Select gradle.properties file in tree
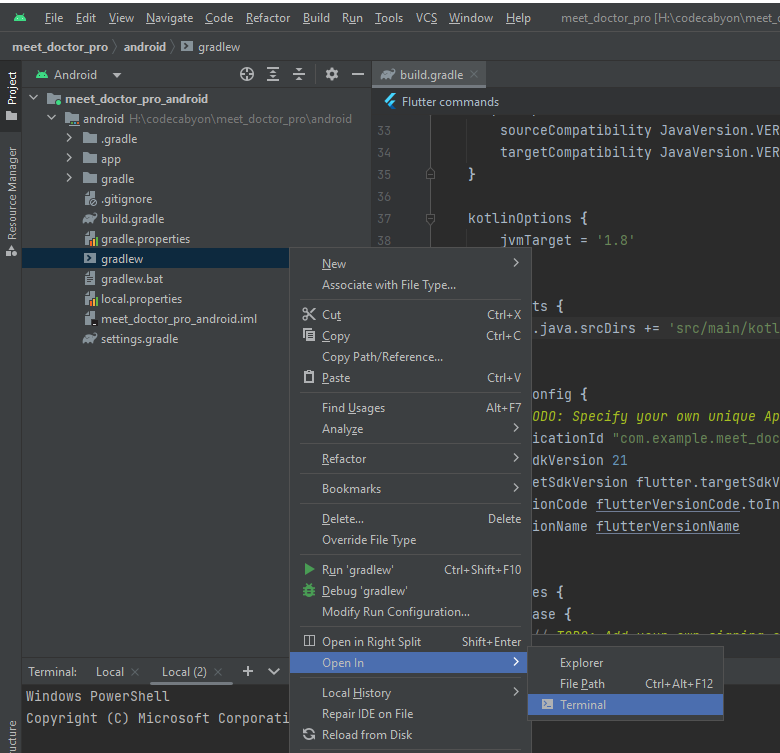The image size is (780, 753). pos(145,239)
